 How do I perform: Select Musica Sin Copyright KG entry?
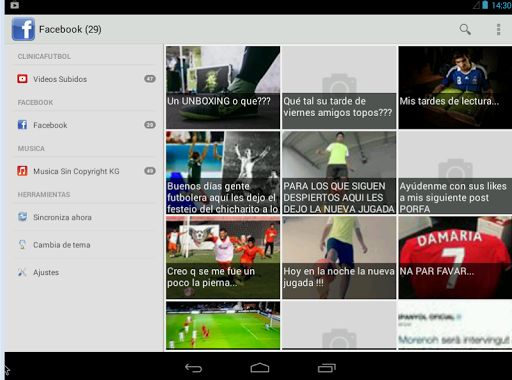click(84, 171)
